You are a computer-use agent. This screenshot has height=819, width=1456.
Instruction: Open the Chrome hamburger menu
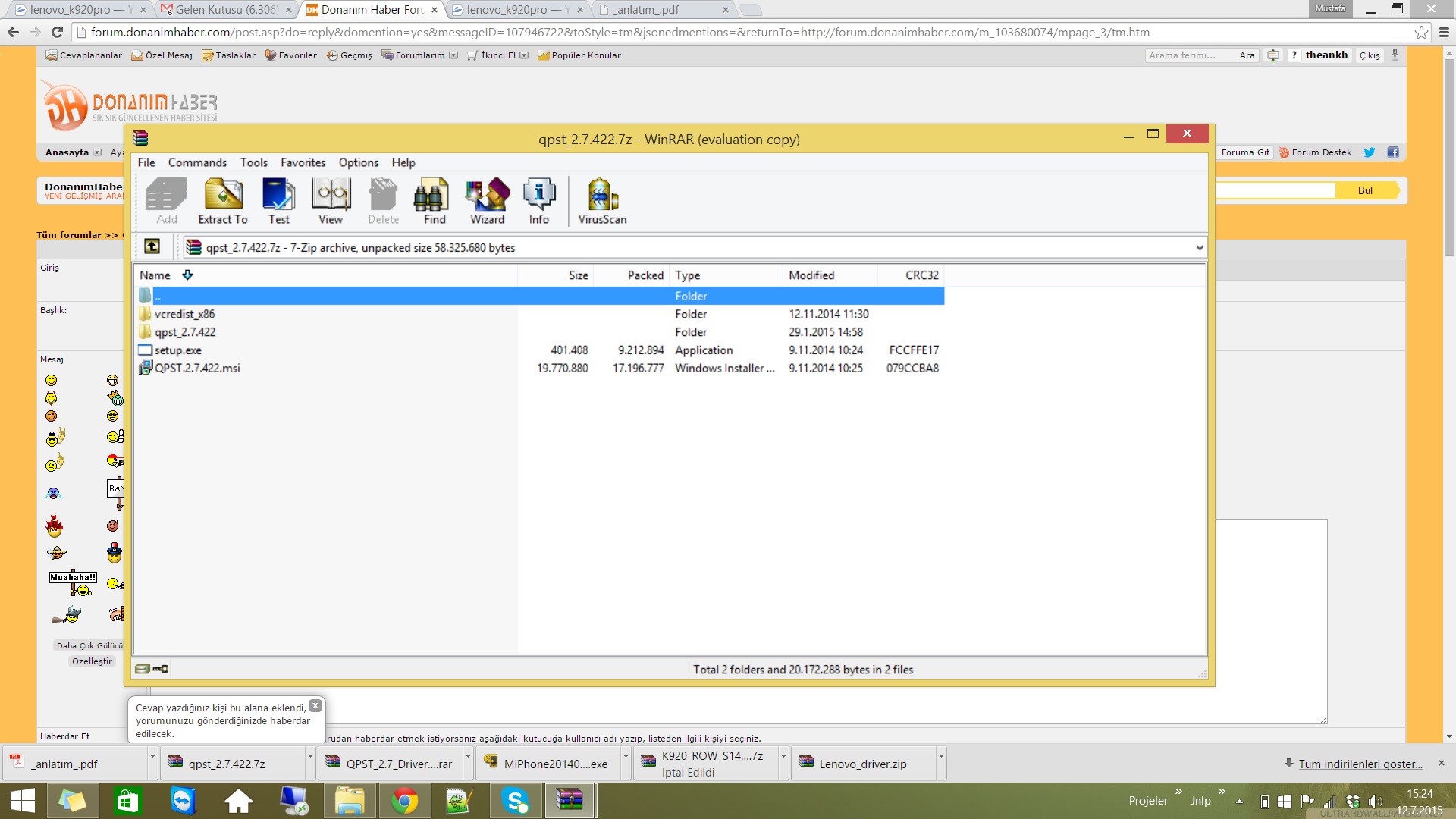click(x=1443, y=32)
